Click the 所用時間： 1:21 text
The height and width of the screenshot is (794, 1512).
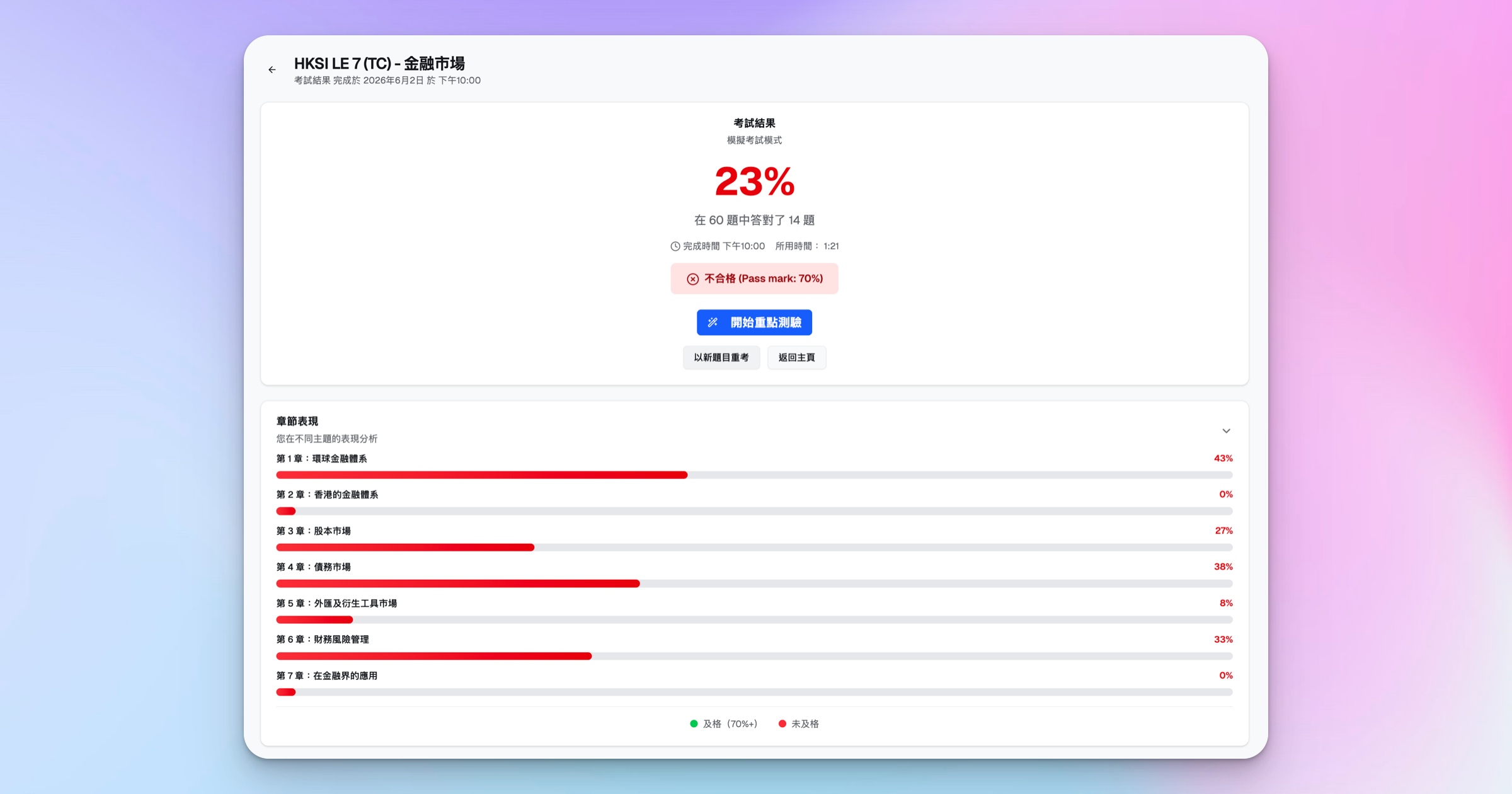point(807,246)
